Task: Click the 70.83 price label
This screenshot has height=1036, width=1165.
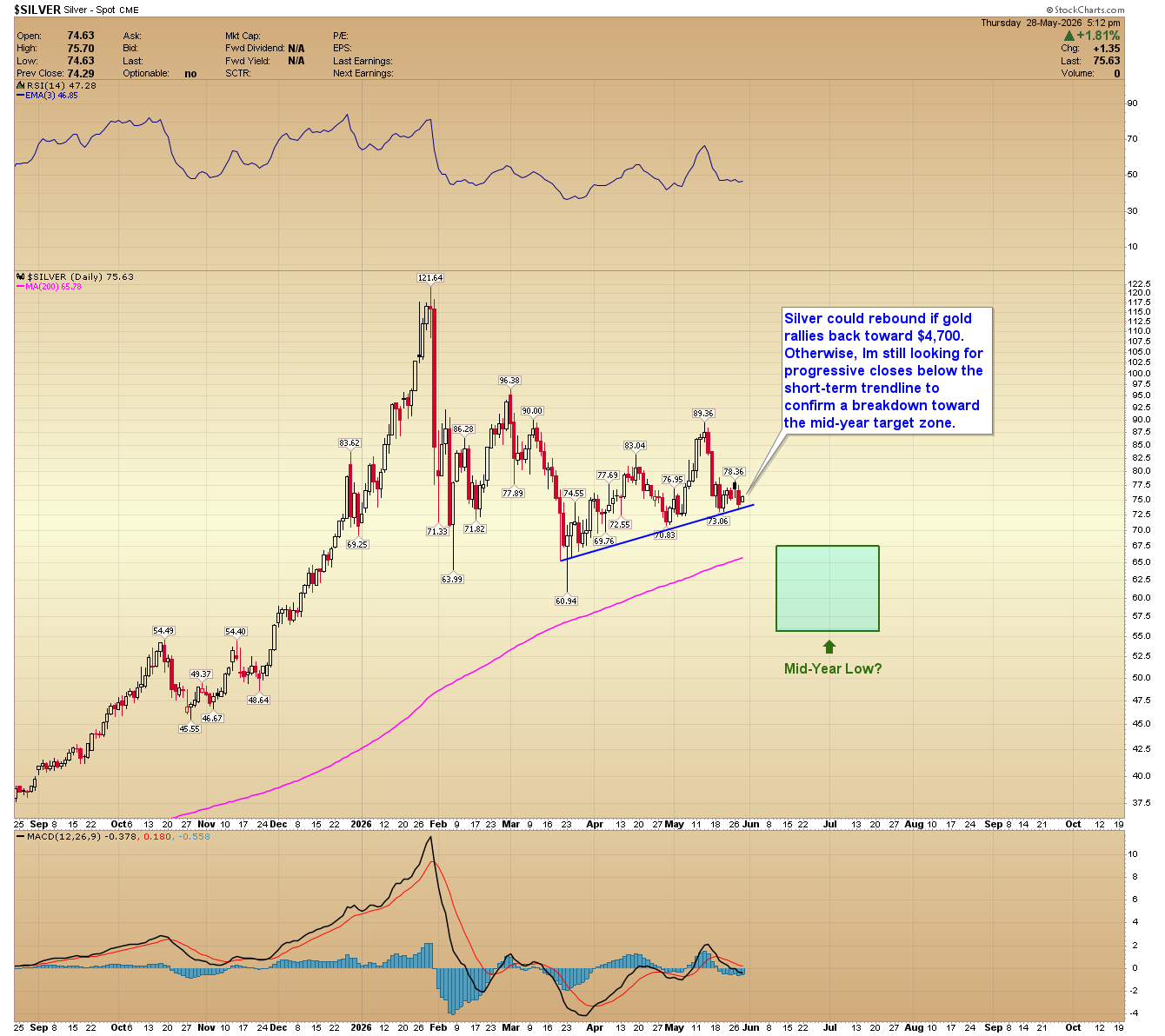Action: coord(664,535)
